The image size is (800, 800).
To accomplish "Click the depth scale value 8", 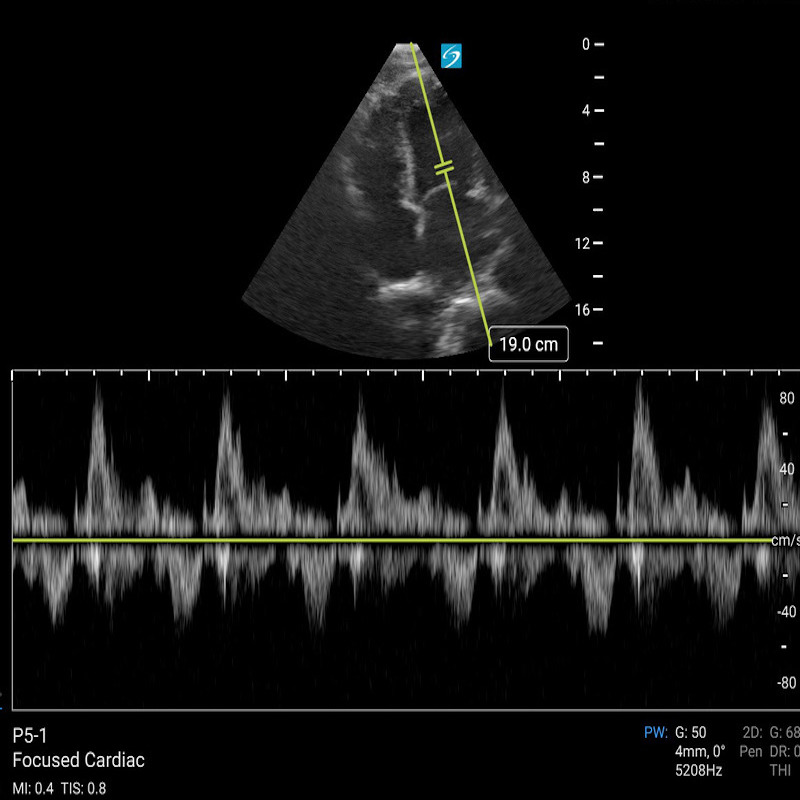I will click(x=586, y=177).
